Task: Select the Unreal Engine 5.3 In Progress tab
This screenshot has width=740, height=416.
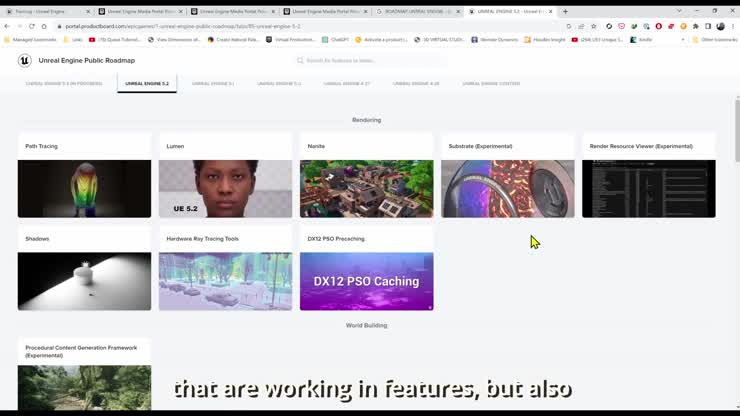Action: (x=64, y=84)
